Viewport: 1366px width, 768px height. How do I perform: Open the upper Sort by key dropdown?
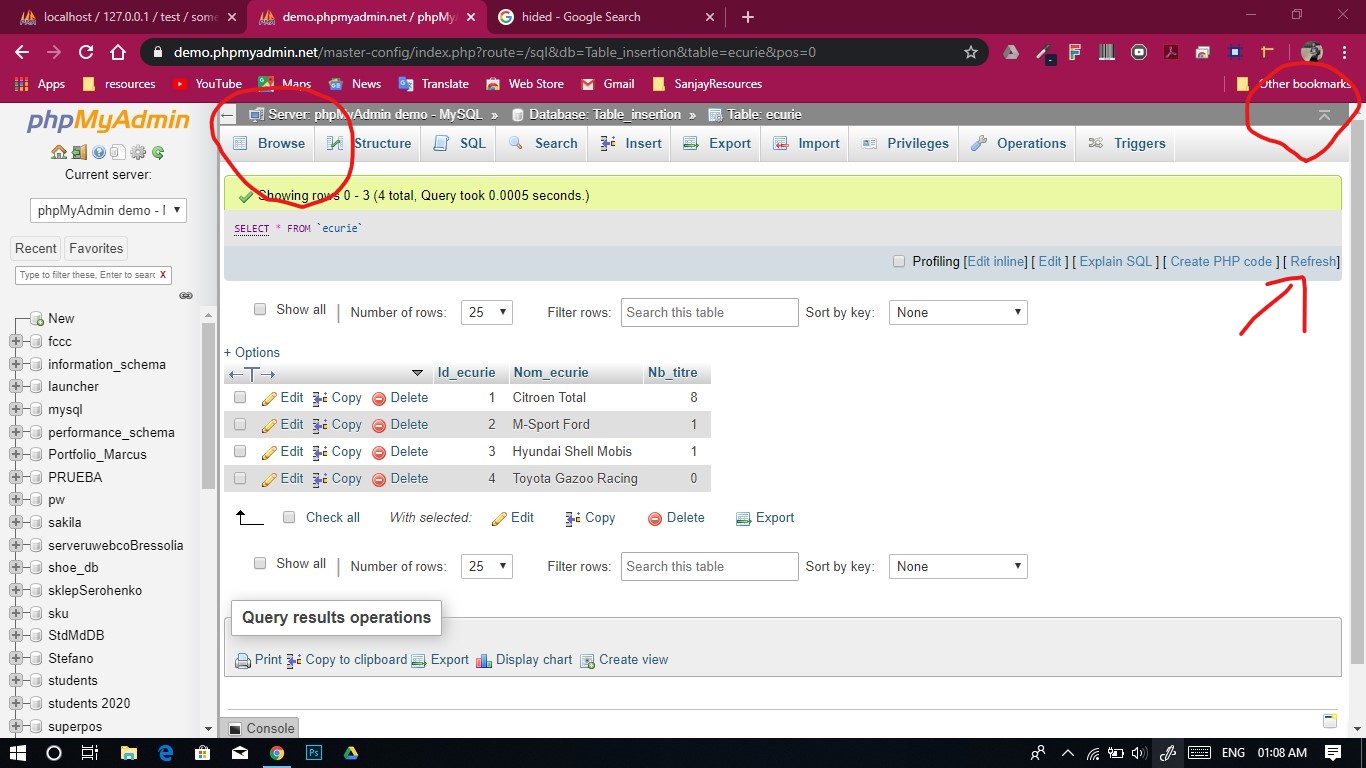click(958, 312)
